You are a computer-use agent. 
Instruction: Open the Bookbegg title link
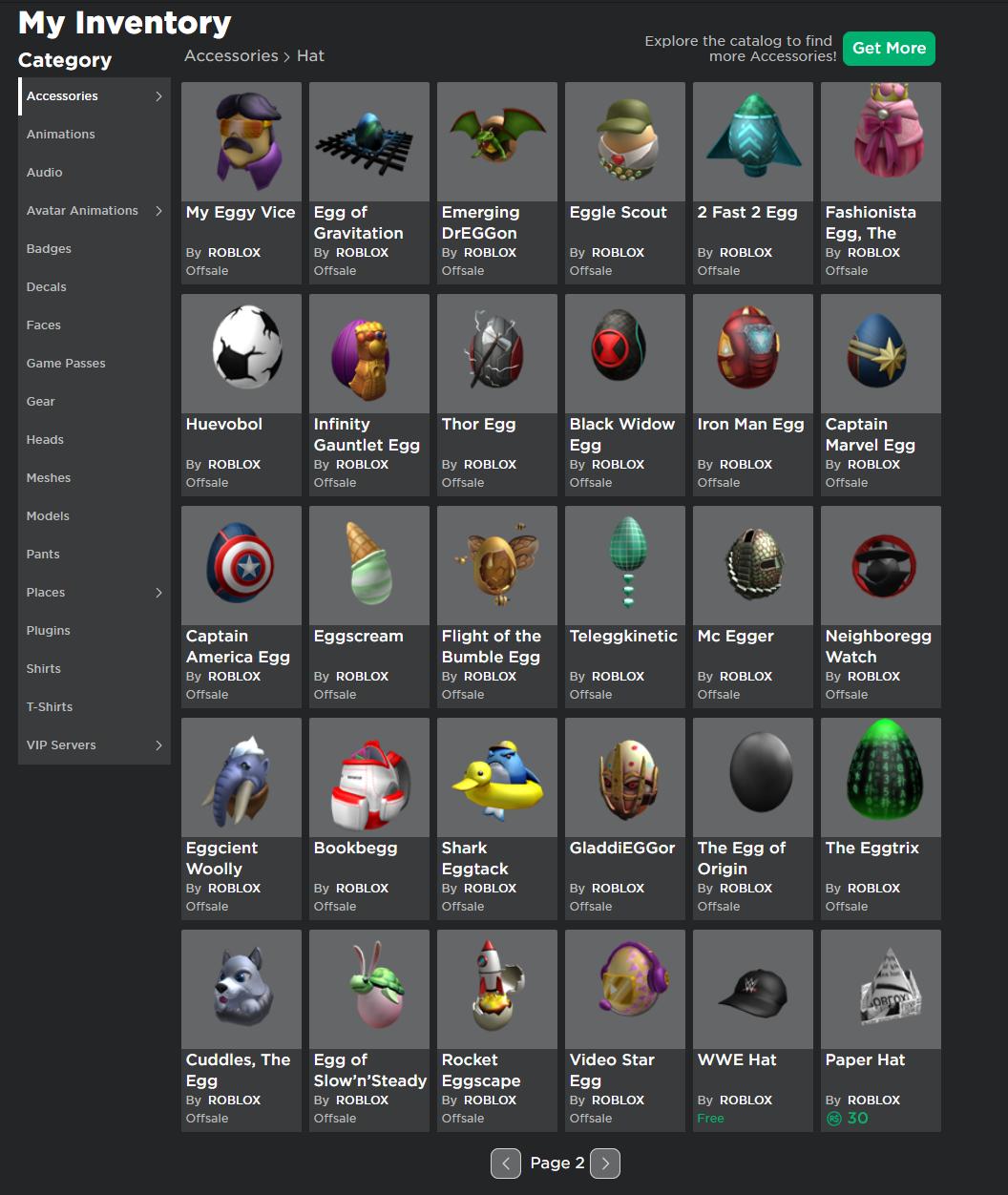[355, 849]
